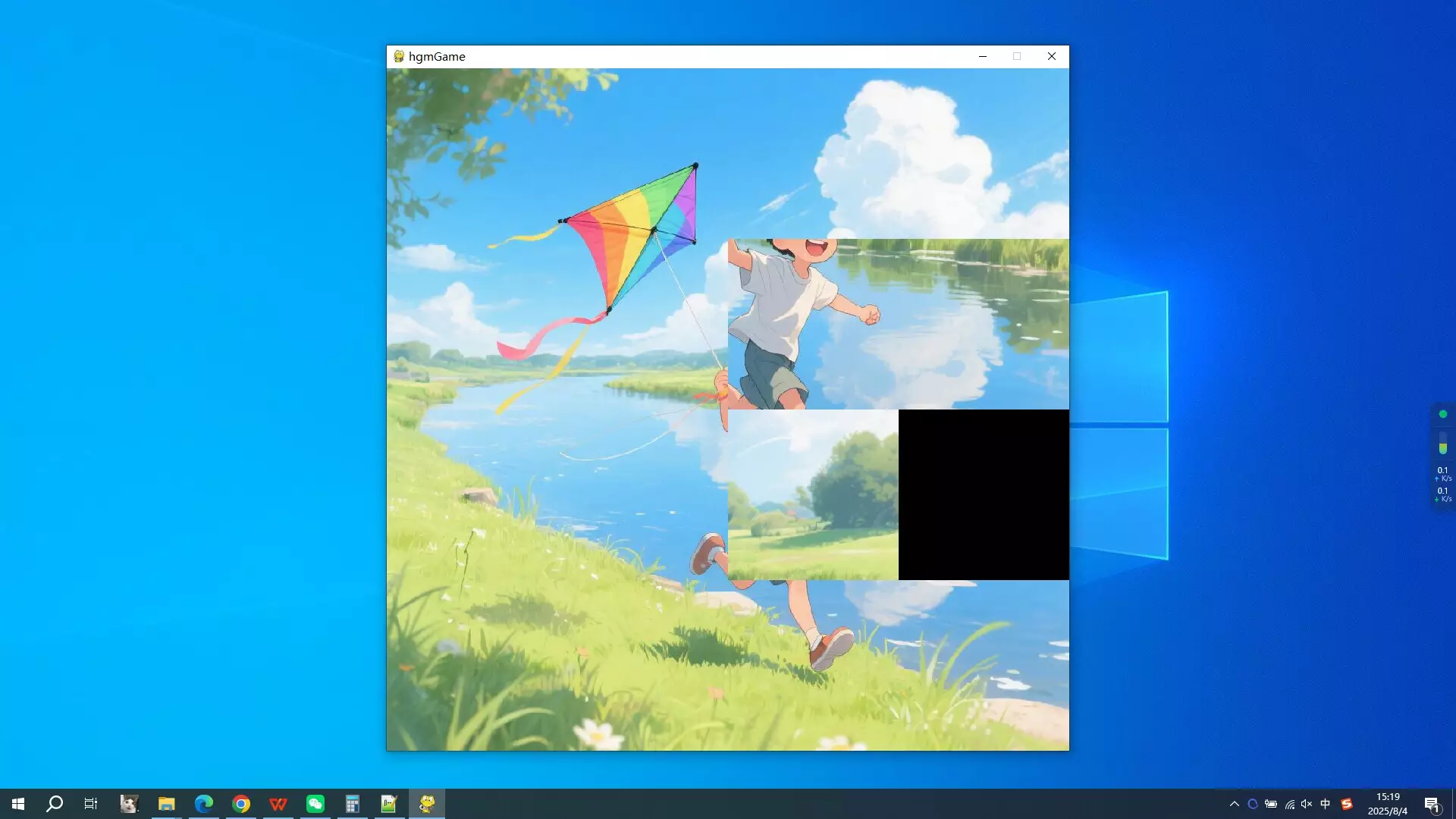Open Task View from the taskbar
Screen dimensions: 1456x819
90,803
